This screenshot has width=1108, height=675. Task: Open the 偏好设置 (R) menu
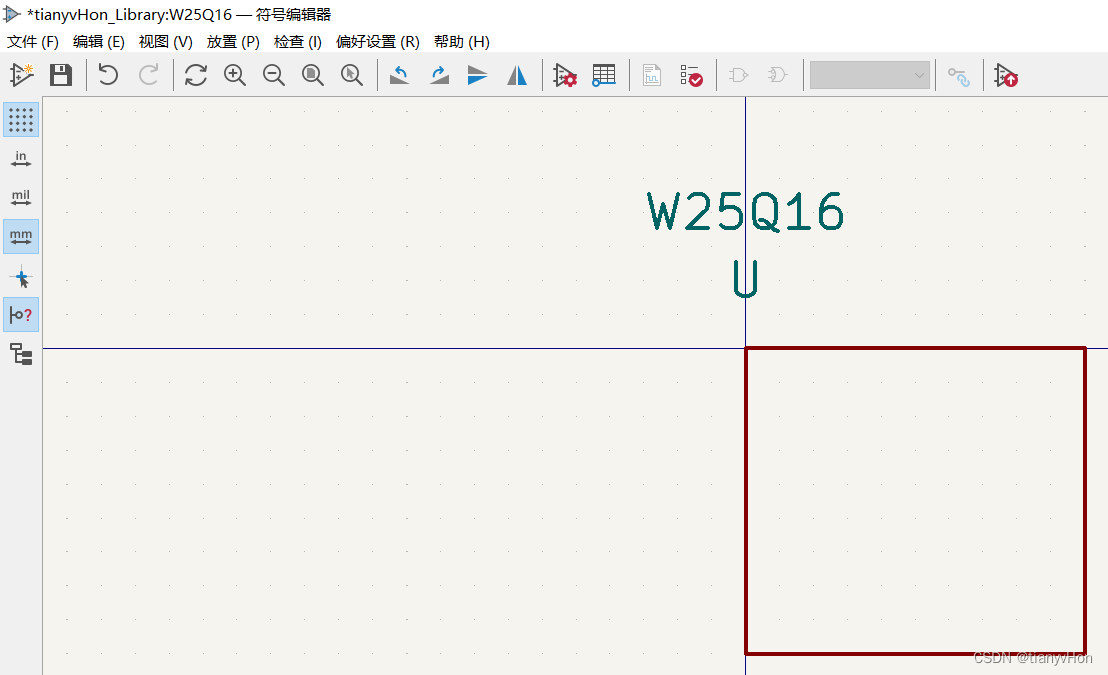[377, 42]
